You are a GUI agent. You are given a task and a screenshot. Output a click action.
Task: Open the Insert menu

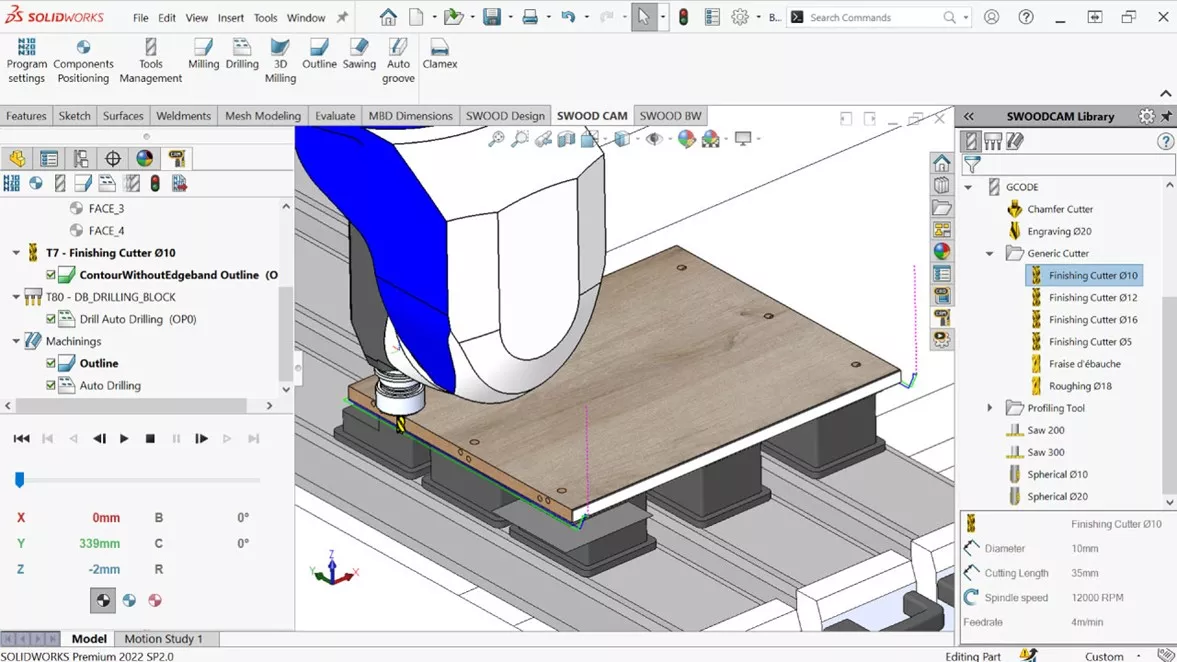[230, 17]
